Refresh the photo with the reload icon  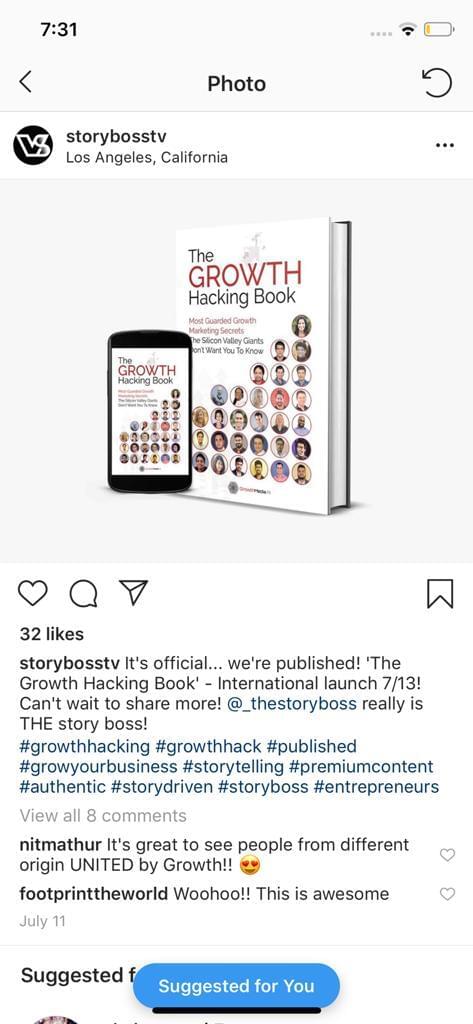tap(438, 83)
